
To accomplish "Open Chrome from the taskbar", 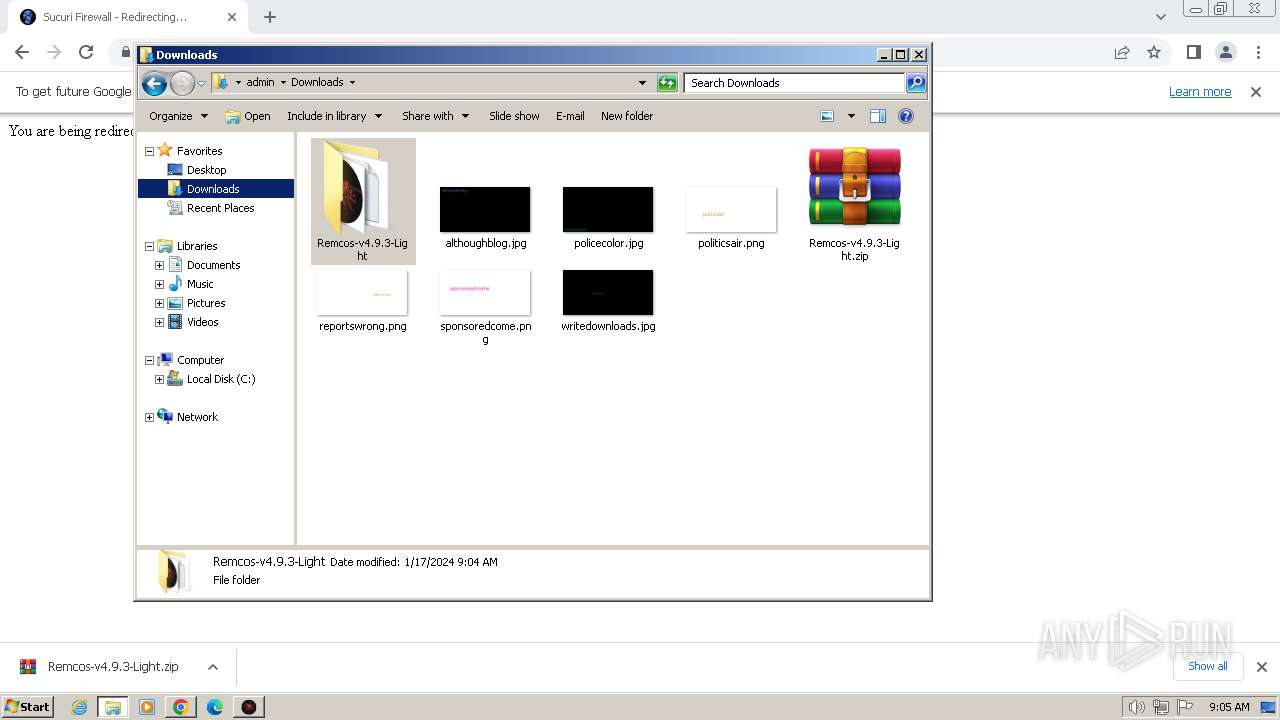I will tap(181, 707).
